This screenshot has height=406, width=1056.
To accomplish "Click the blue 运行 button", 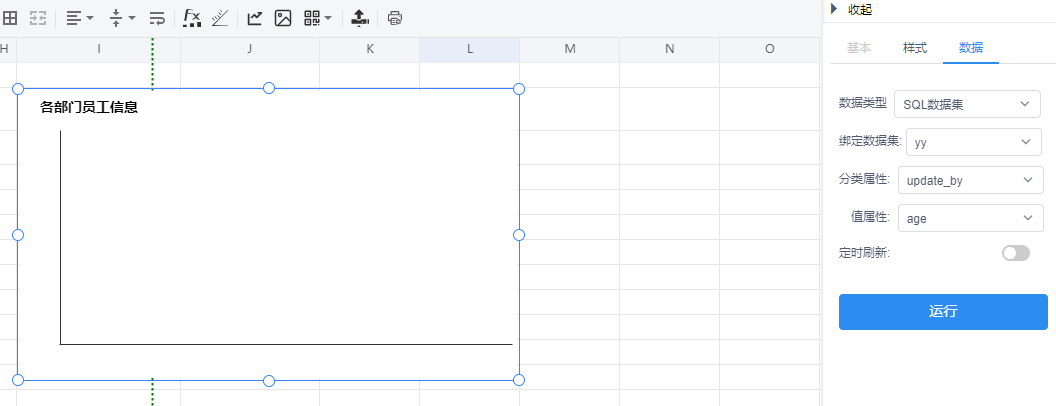I will (x=943, y=312).
